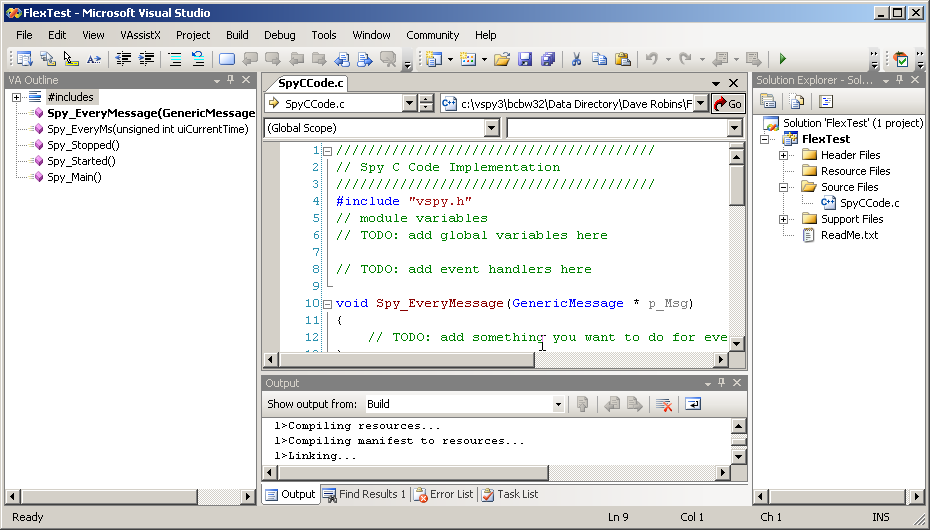Select Spy_Stopped() in the VA Outline
Viewport: 930px width, 530px height.
83,145
